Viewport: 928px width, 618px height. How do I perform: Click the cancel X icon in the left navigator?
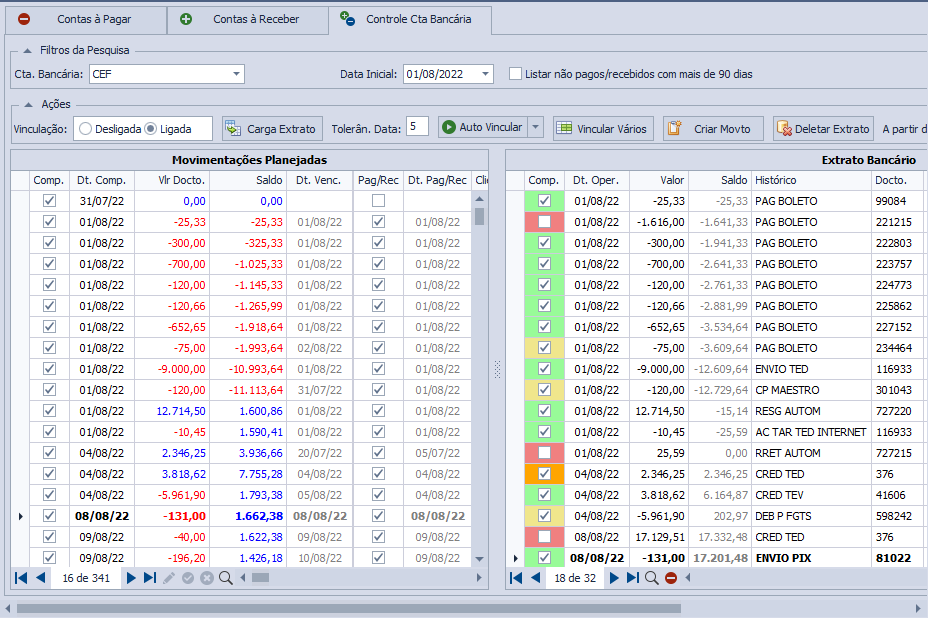207,578
